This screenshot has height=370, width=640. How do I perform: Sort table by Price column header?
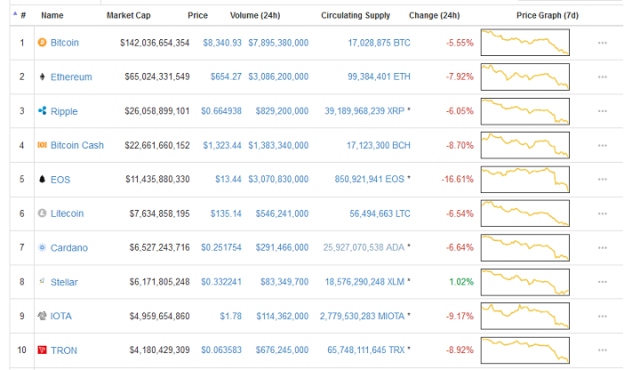click(x=198, y=16)
